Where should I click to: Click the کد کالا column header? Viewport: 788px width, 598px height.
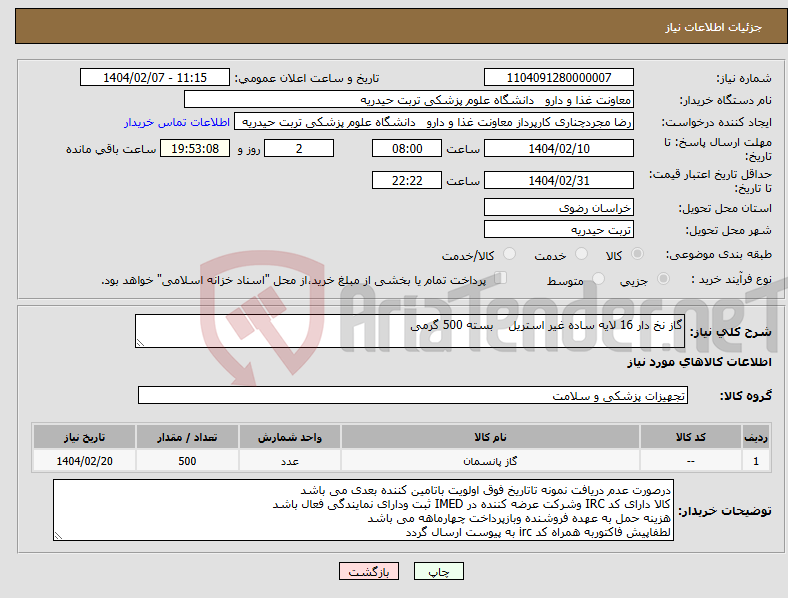tap(691, 437)
